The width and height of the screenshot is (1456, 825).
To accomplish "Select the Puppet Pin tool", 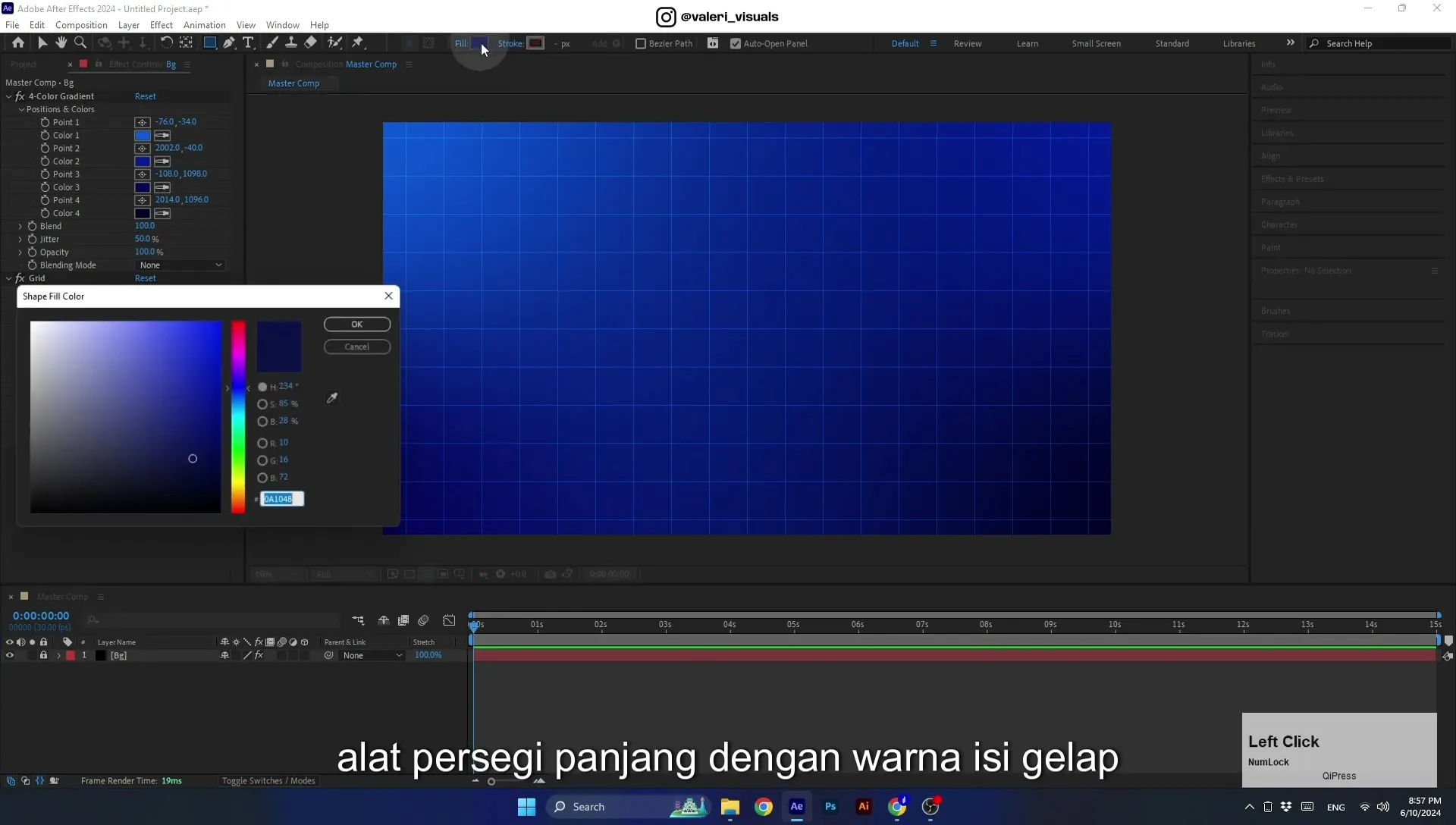I will pyautogui.click(x=358, y=43).
